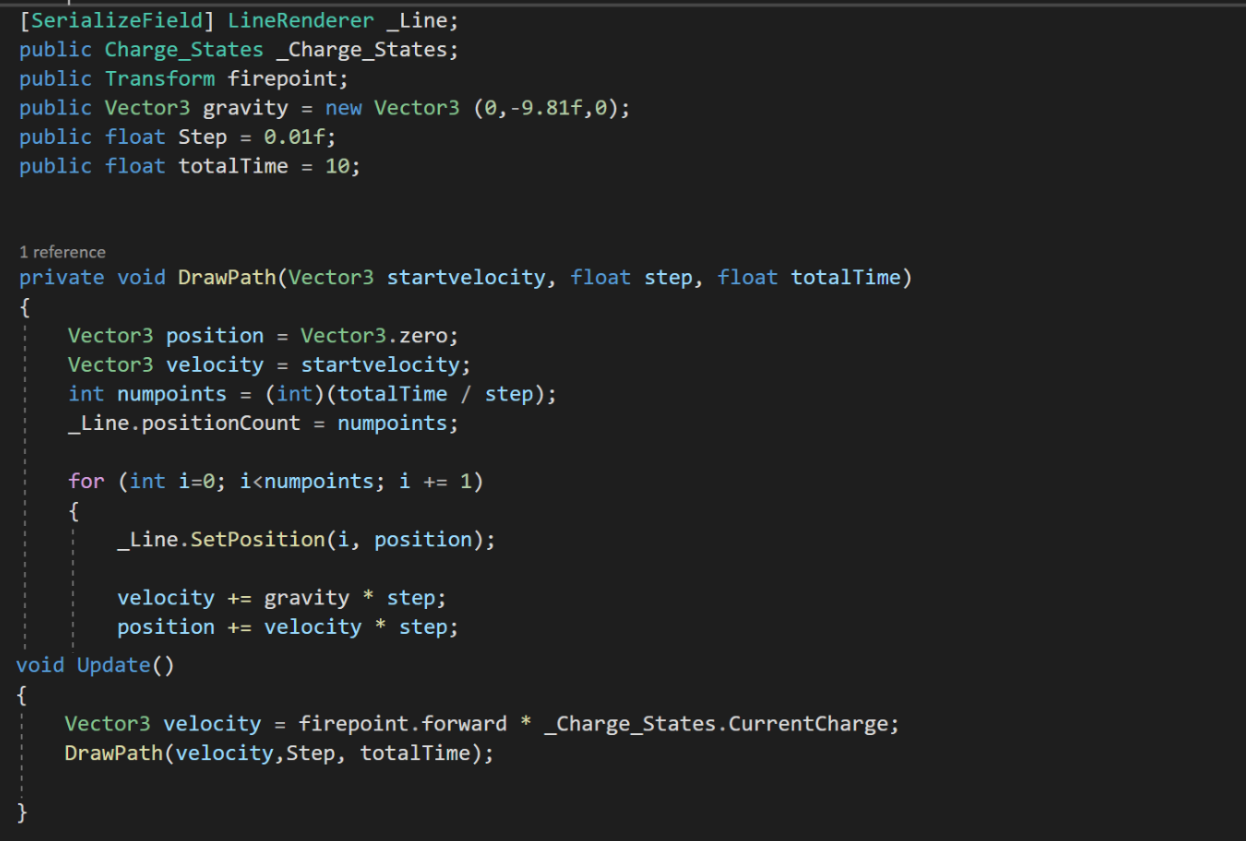Click the 0.01f Step value
Viewport: 1246px width, 841px height.
click(x=295, y=137)
